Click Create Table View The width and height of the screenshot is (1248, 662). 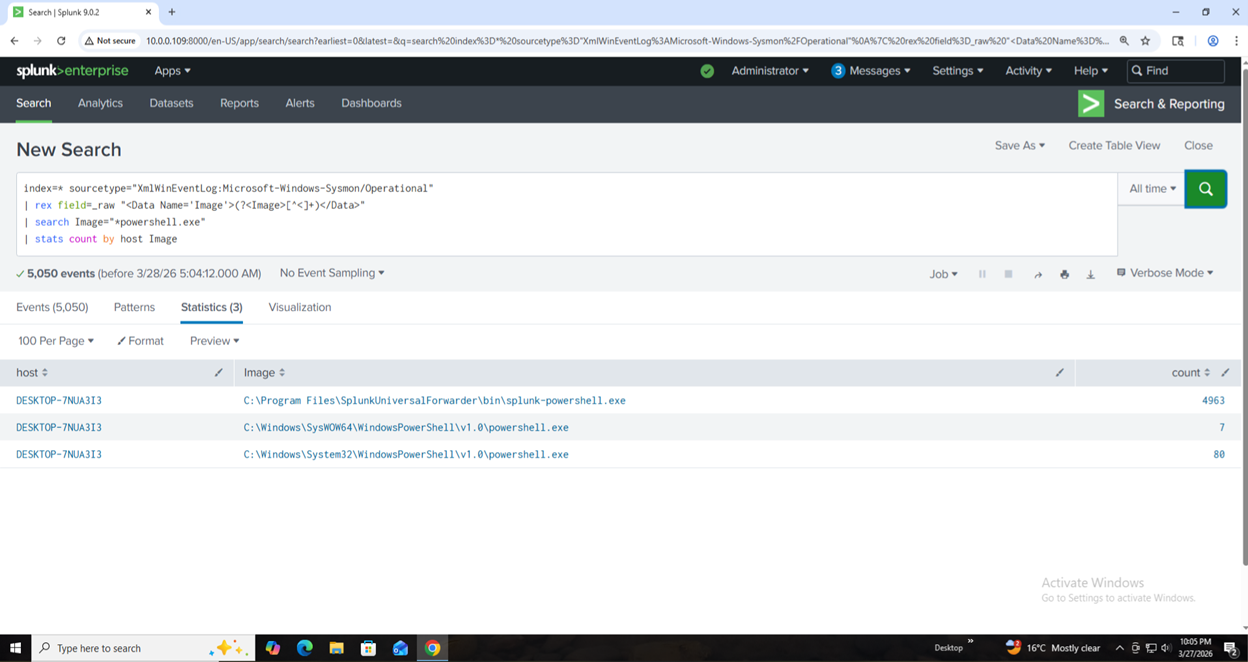pos(1113,145)
